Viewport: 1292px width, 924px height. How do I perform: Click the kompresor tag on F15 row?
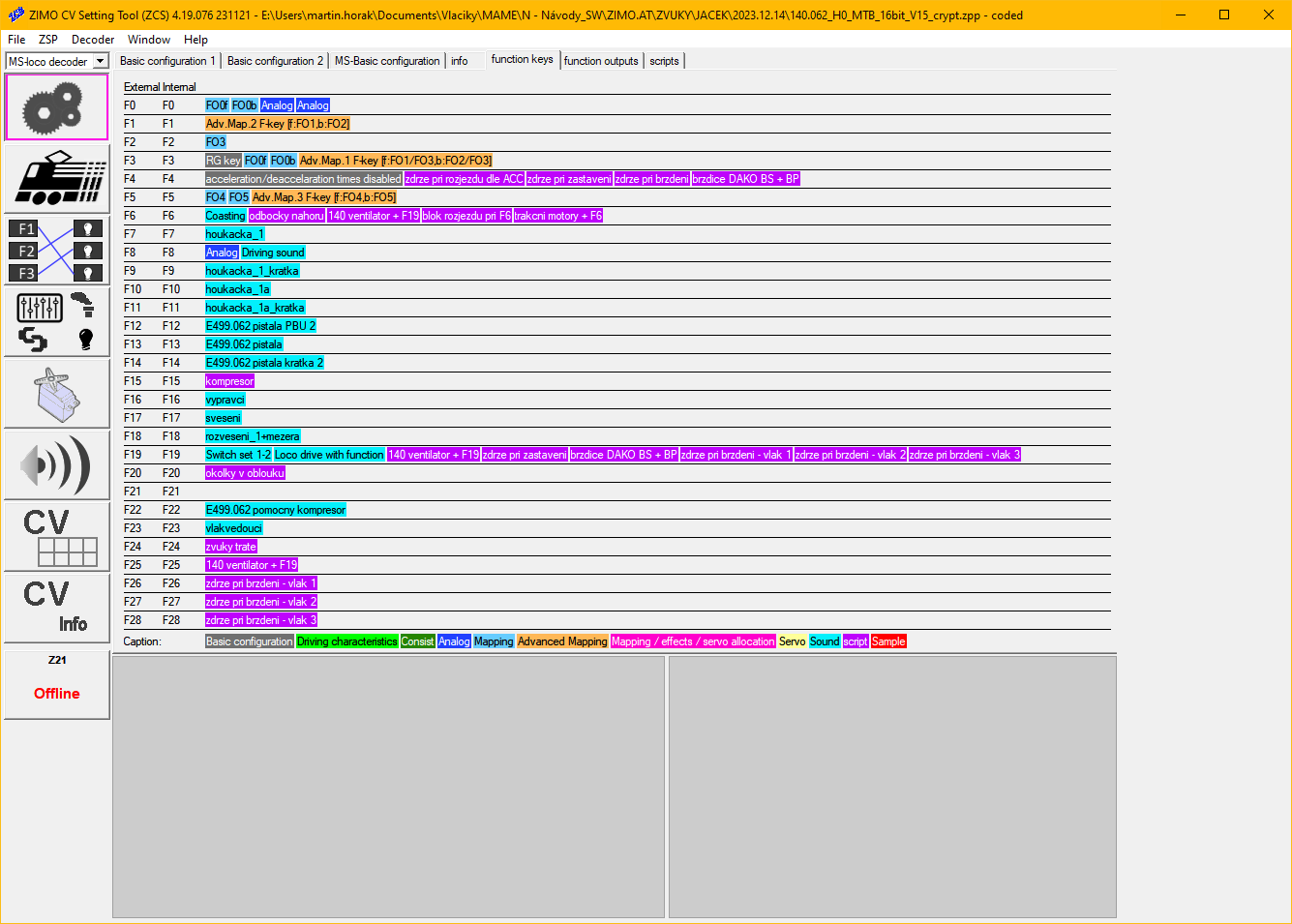tap(229, 381)
